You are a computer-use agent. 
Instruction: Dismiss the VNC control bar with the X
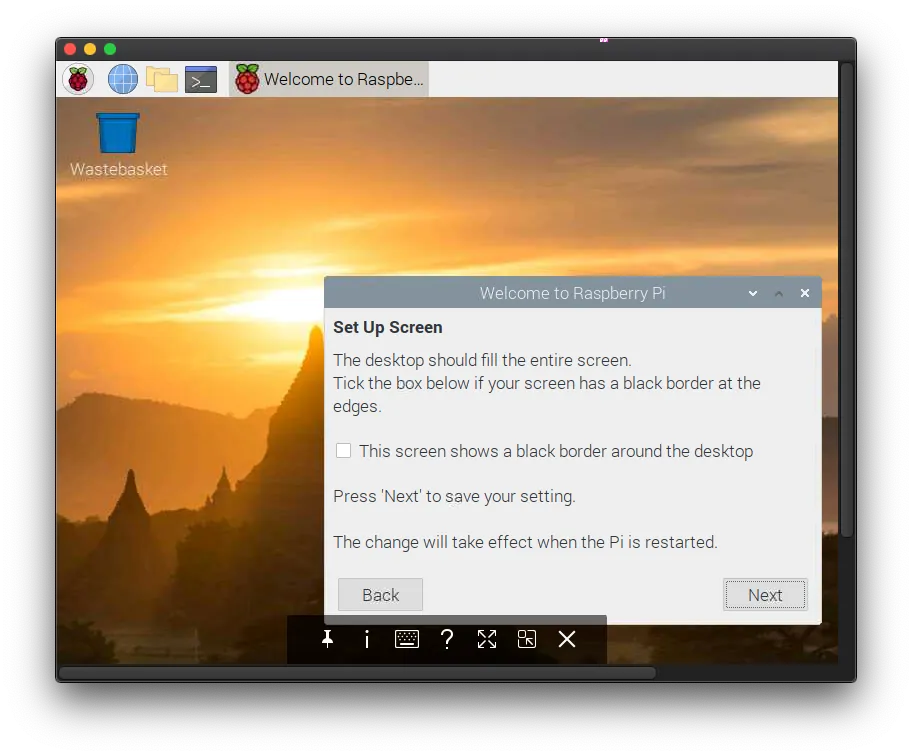(x=567, y=639)
